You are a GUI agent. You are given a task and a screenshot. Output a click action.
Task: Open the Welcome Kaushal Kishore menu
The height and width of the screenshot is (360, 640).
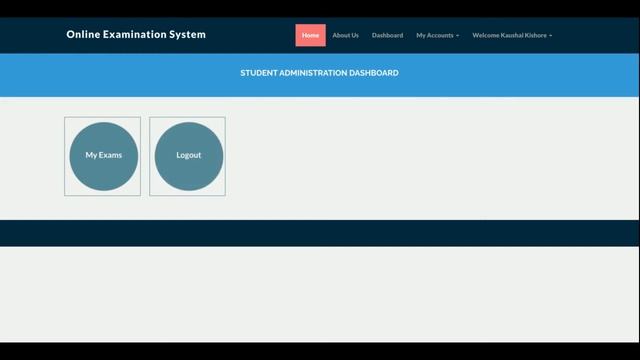(x=512, y=35)
